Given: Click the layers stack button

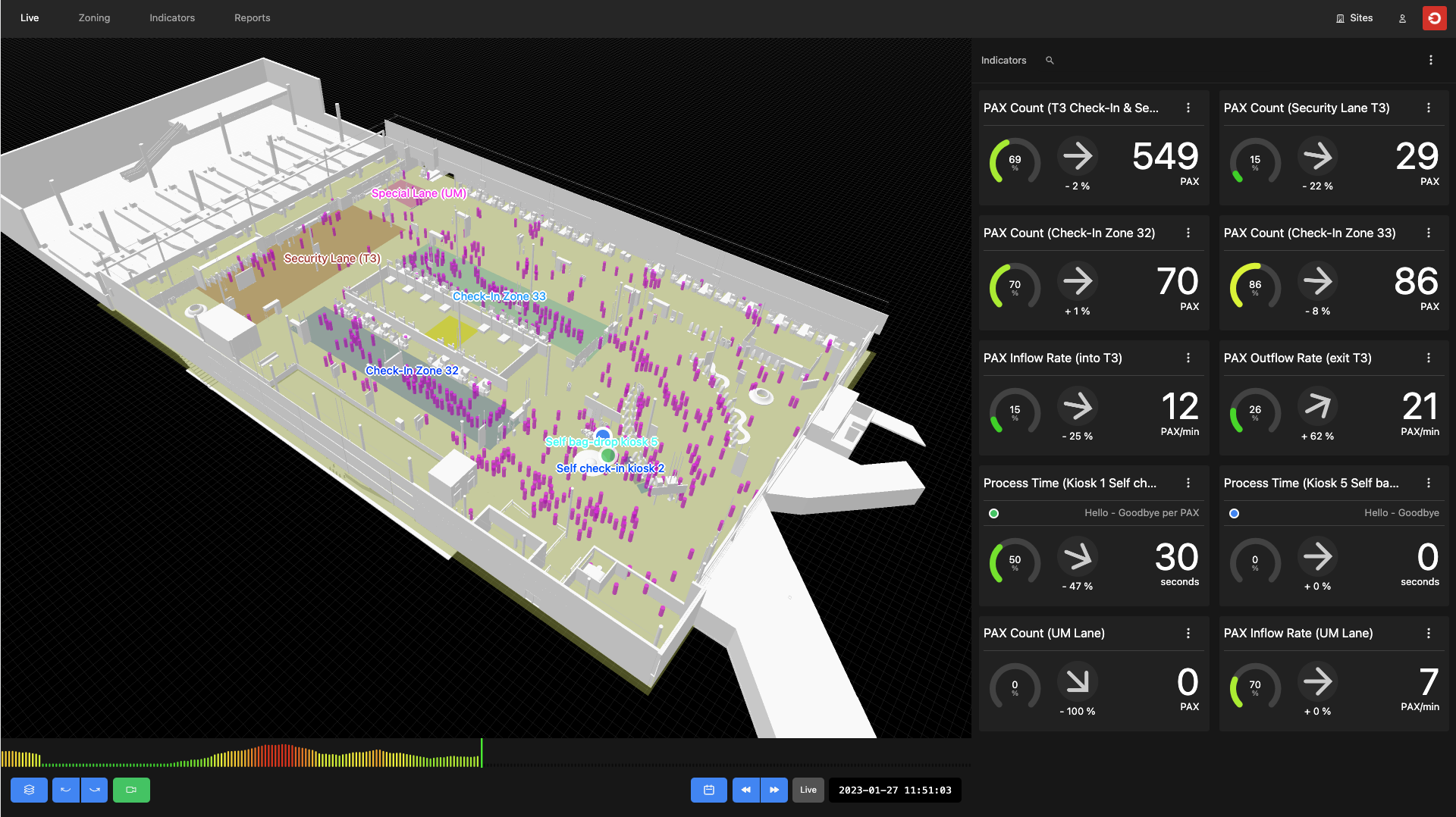Looking at the screenshot, I should pos(29,790).
